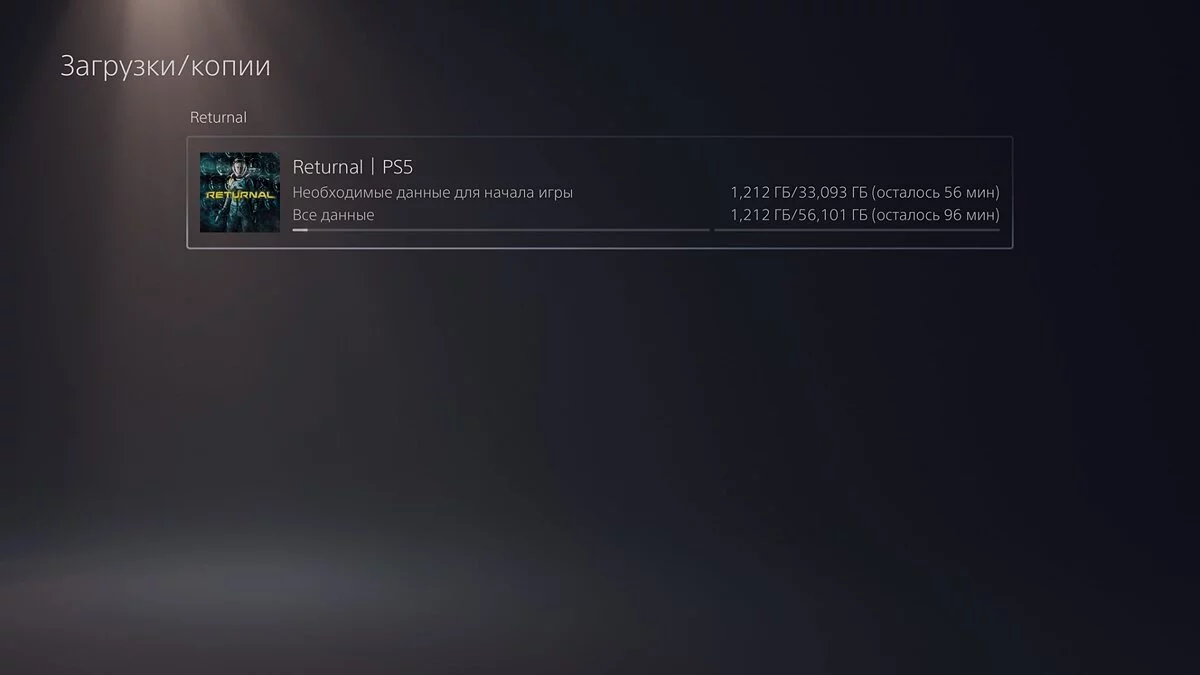Click the 1,212 ГБ/33,093 ГБ size readout
Image resolution: width=1200 pixels, height=675 pixels.
[799, 192]
